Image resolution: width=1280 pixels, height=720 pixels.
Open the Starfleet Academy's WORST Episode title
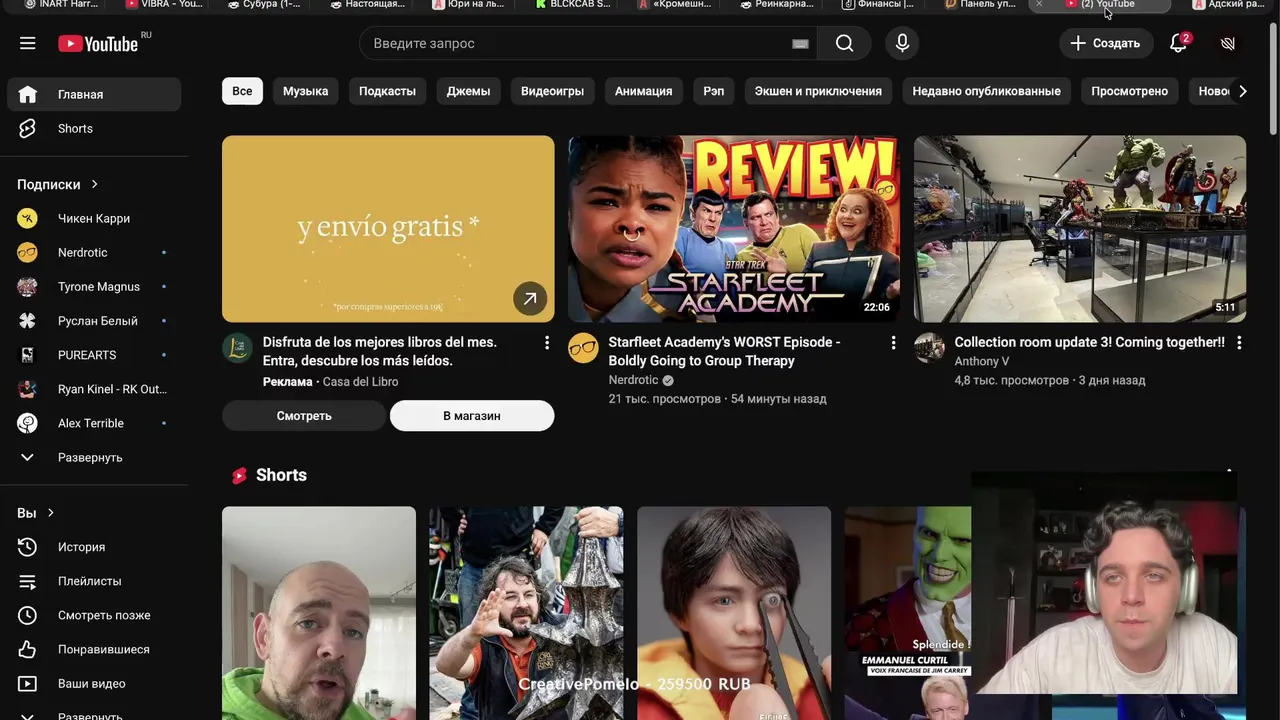(x=724, y=351)
